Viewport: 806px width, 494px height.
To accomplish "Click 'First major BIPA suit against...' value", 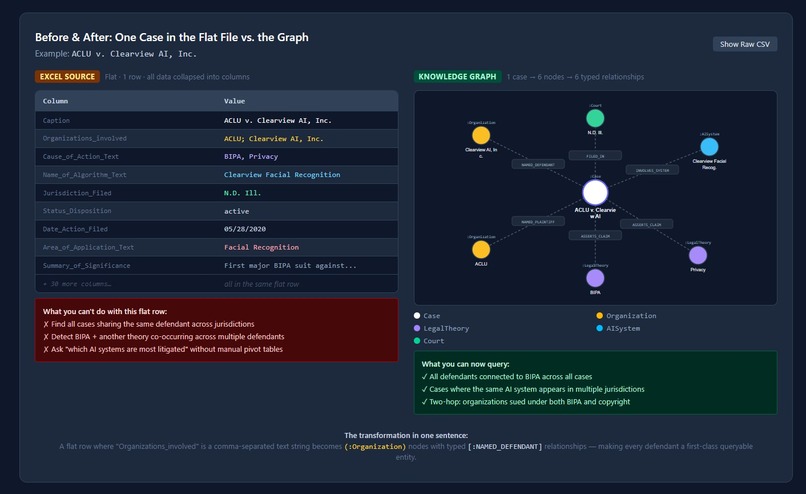I will (x=290, y=266).
